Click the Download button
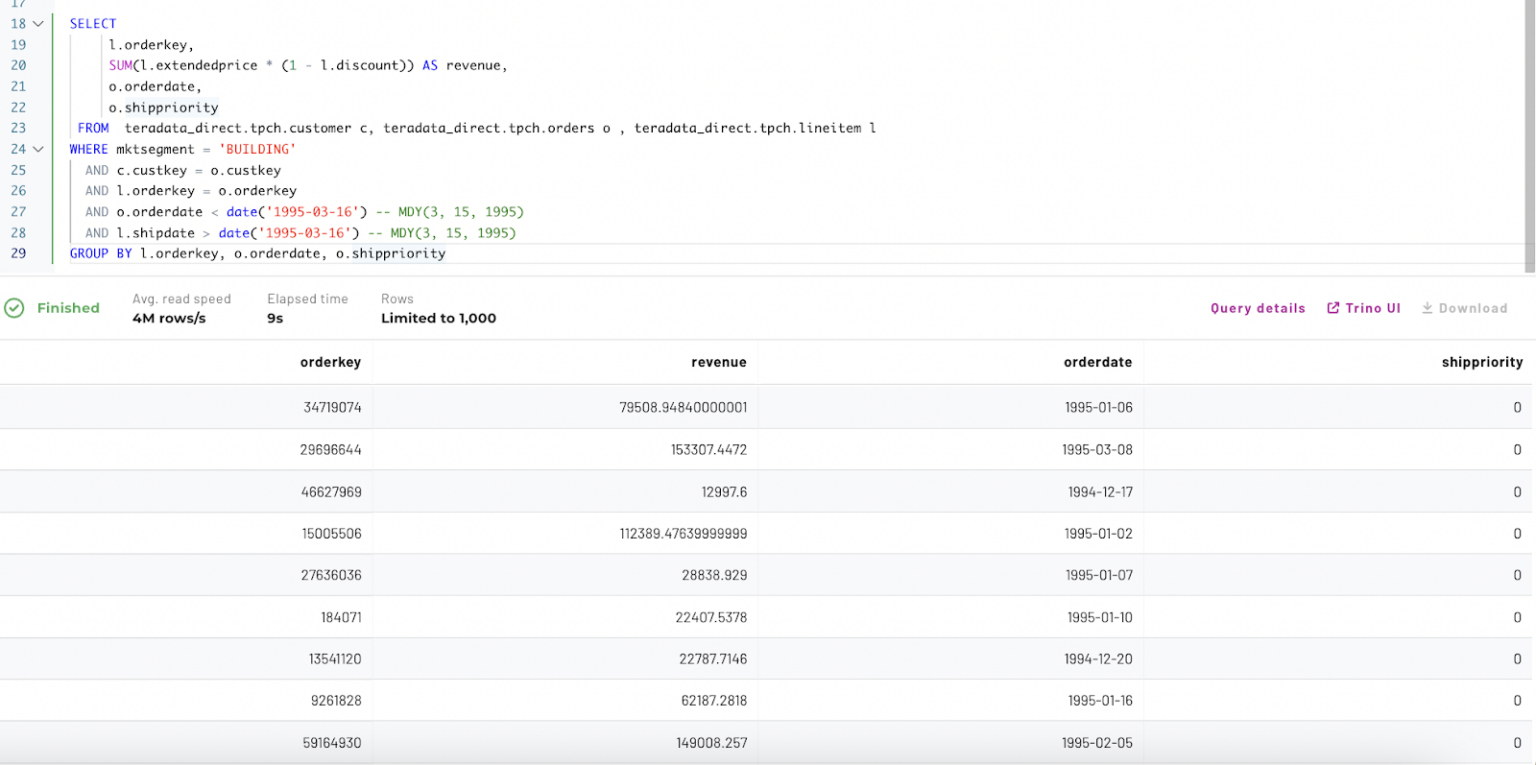Image resolution: width=1536 pixels, height=765 pixels. click(1465, 308)
